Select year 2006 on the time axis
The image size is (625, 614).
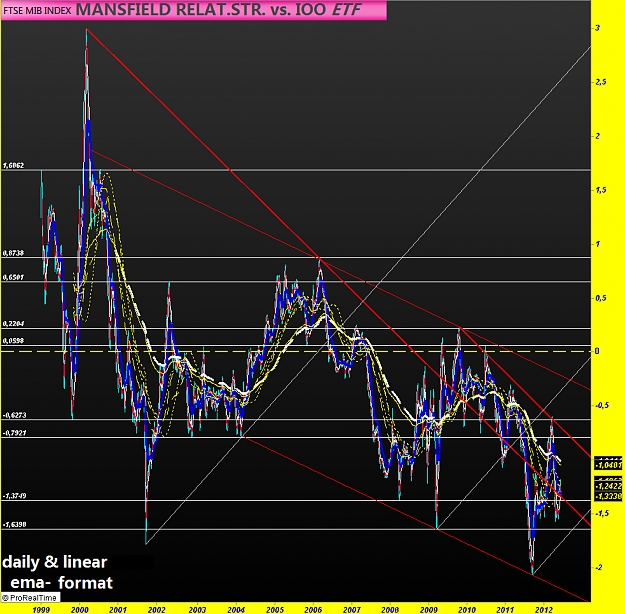point(313,609)
